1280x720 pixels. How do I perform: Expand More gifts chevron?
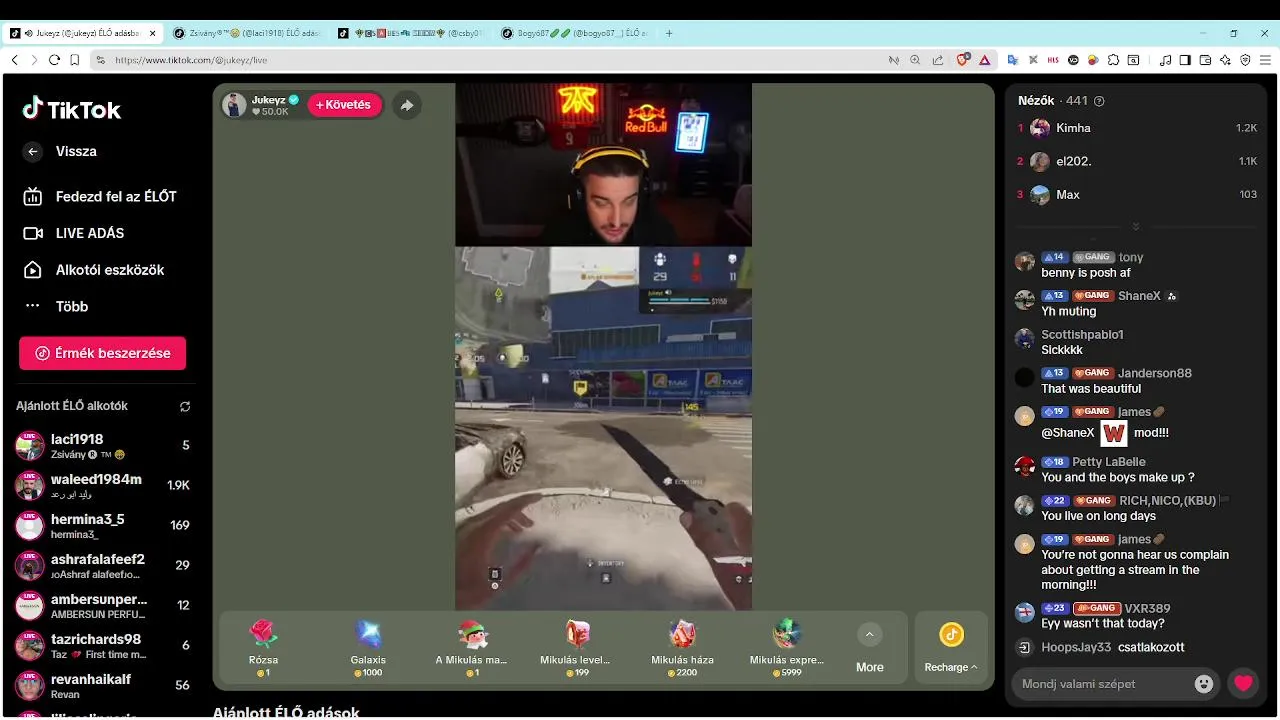869,635
